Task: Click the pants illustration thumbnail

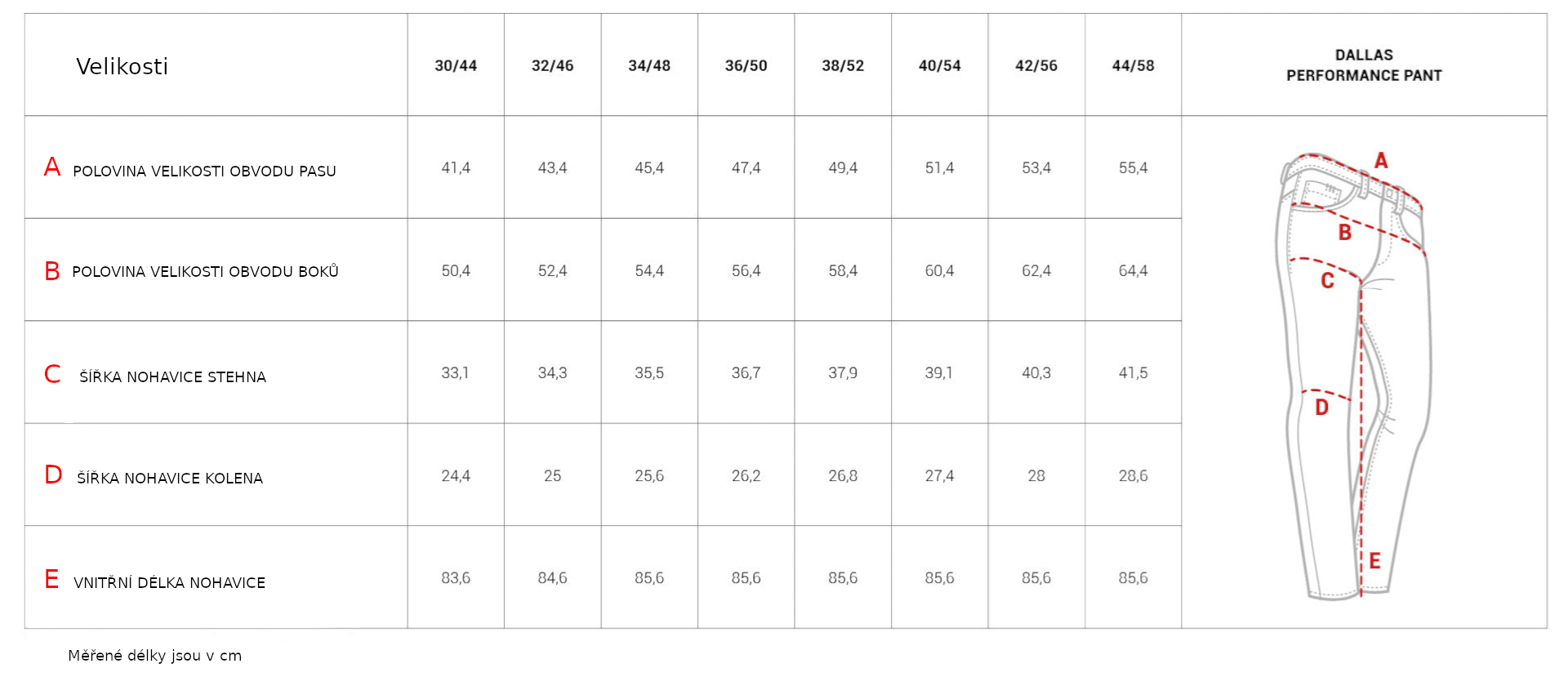Action: pos(1354,376)
